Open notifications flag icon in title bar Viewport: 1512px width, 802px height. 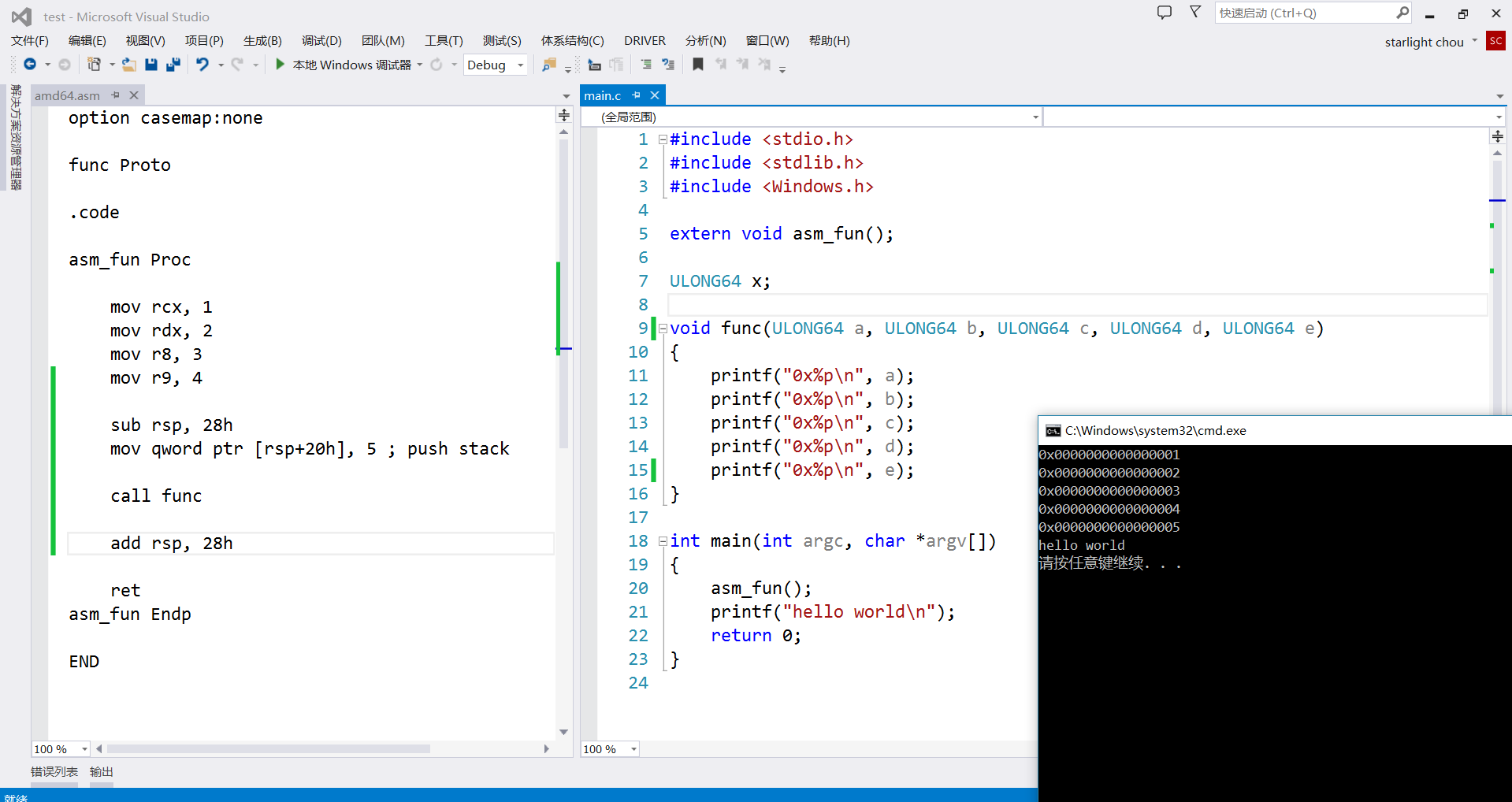(1195, 13)
